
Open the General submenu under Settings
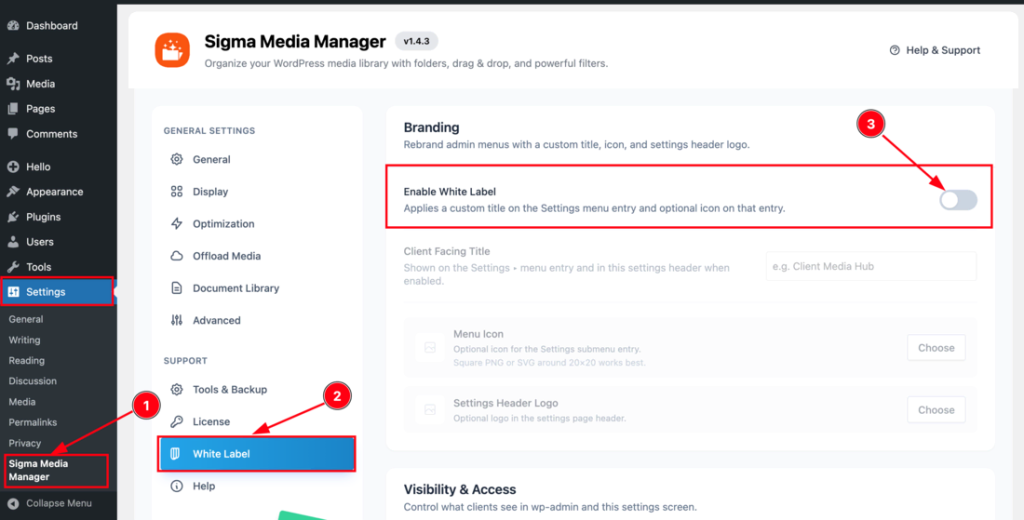coord(26,319)
